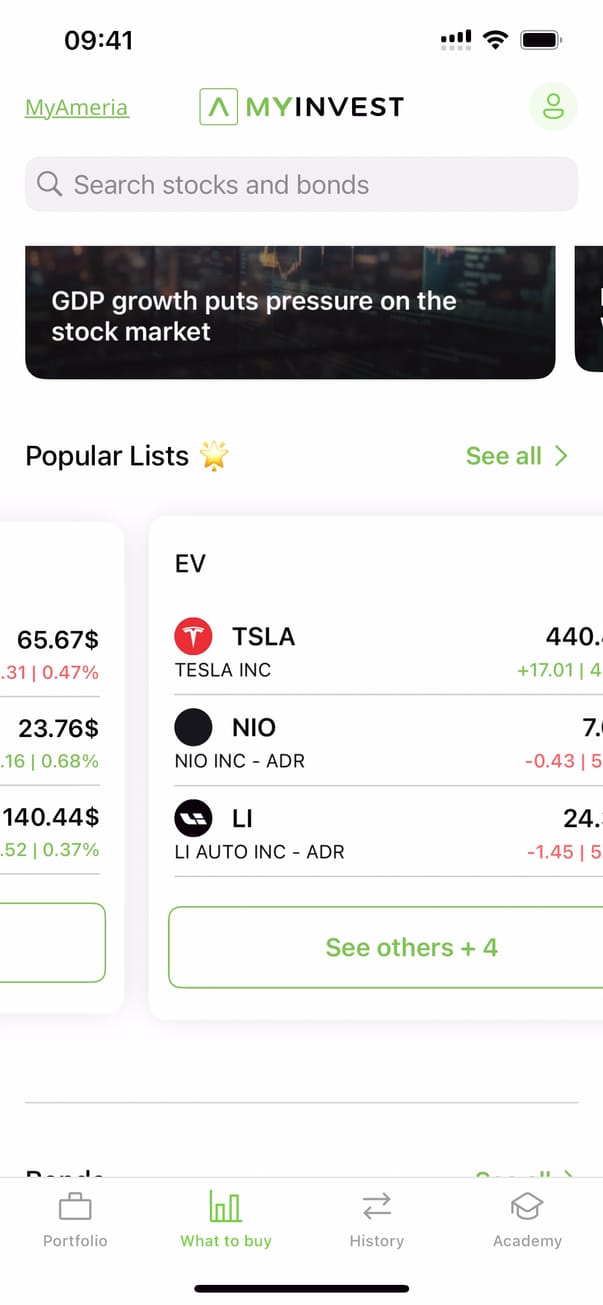
Task: Tap the Li Auto logo icon
Action: [193, 819]
